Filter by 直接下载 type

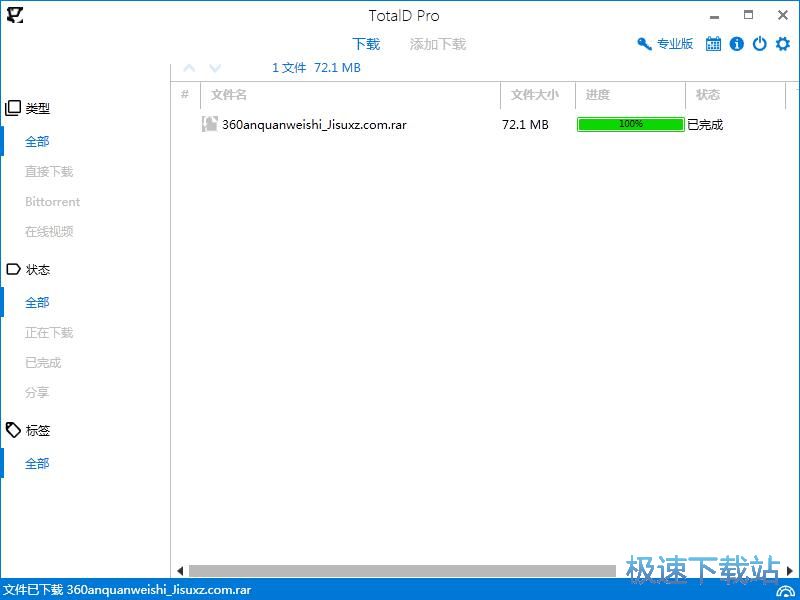(49, 171)
